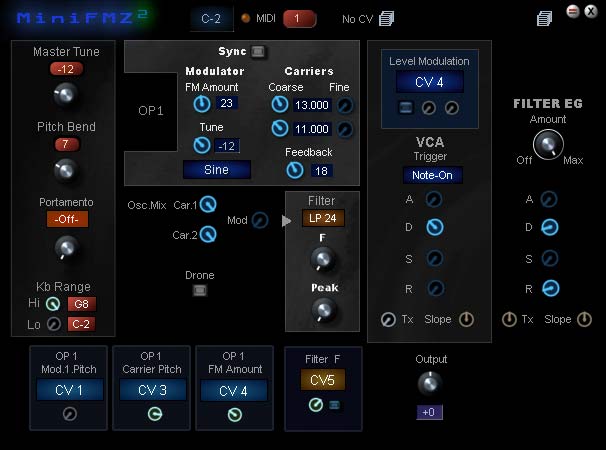The height and width of the screenshot is (450, 606).
Task: Click the Feedback knob
Action: tap(295, 170)
